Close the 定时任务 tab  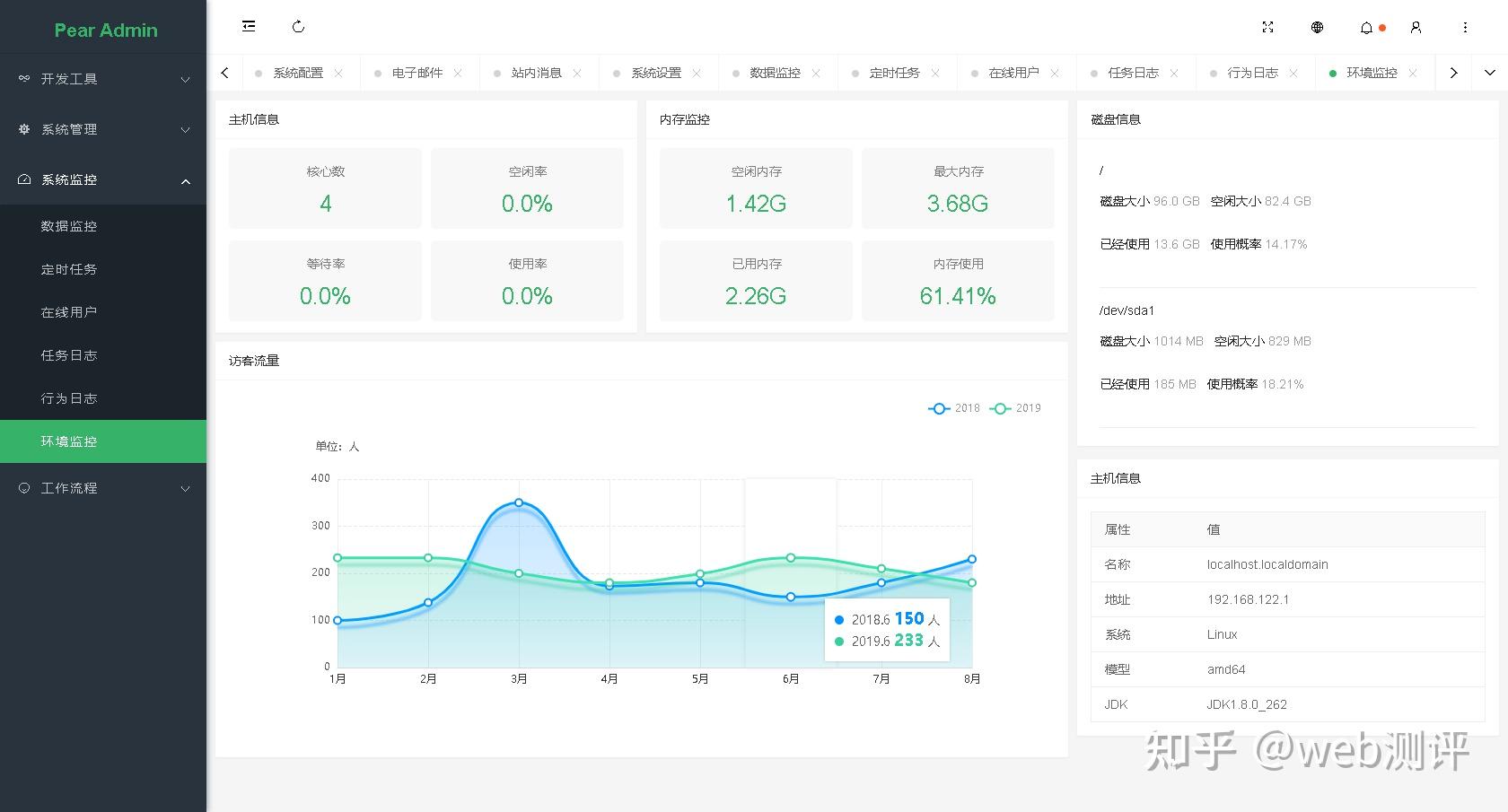pos(935,73)
